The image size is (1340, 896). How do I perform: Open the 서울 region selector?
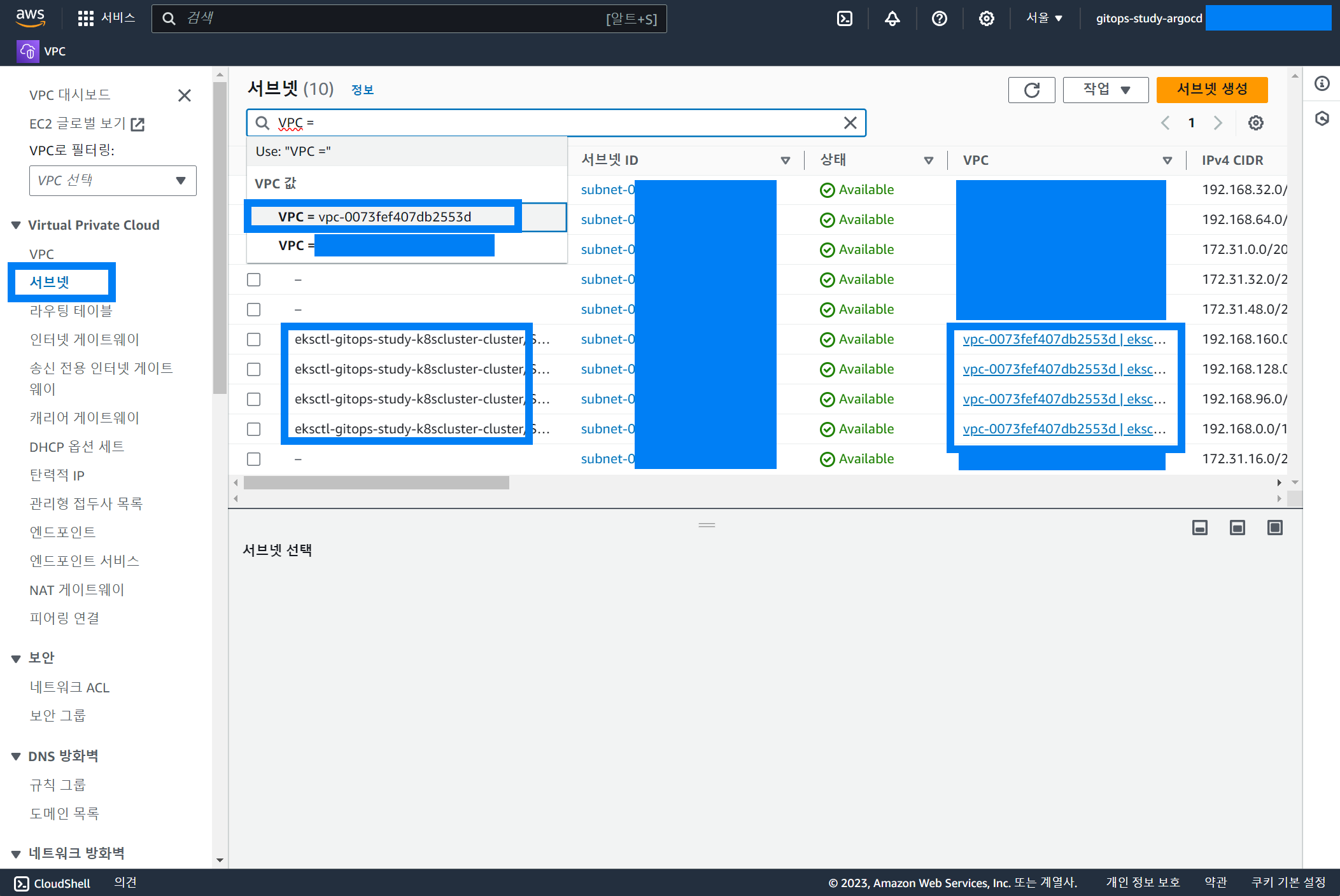[1044, 18]
